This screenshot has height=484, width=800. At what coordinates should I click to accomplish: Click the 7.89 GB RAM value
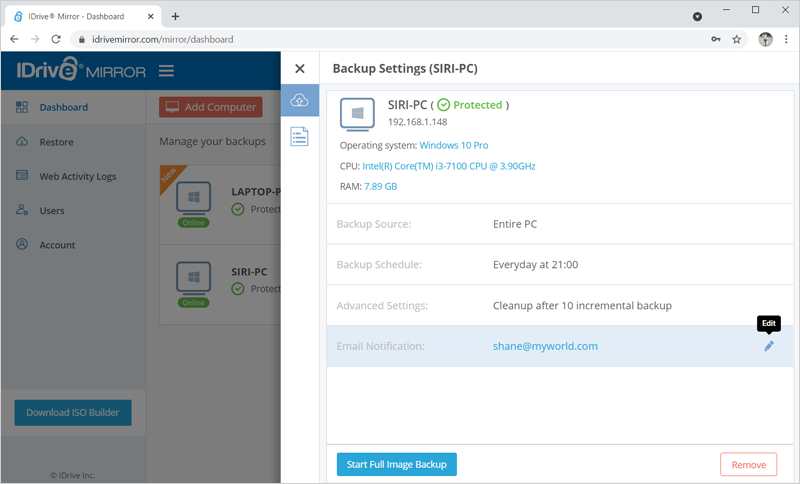tap(380, 187)
